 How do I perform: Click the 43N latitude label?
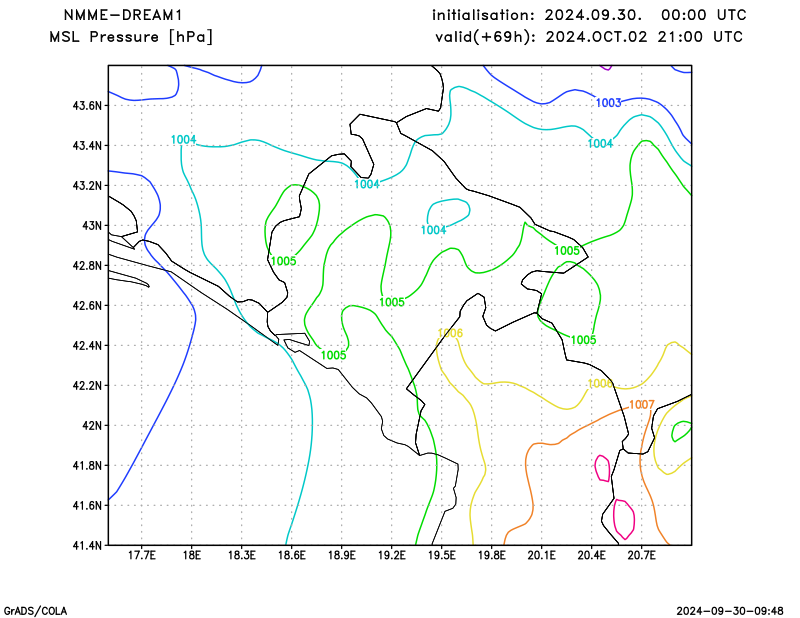coord(92,226)
